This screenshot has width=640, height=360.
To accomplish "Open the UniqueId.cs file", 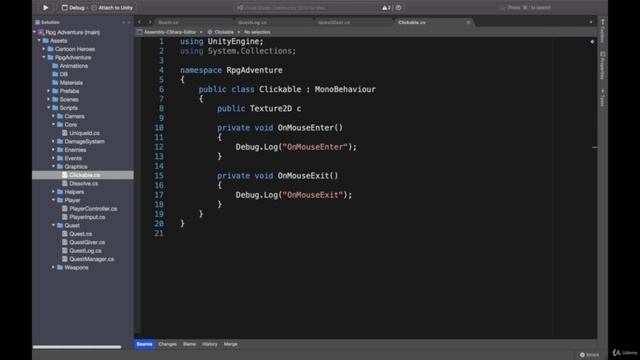I will [x=80, y=133].
